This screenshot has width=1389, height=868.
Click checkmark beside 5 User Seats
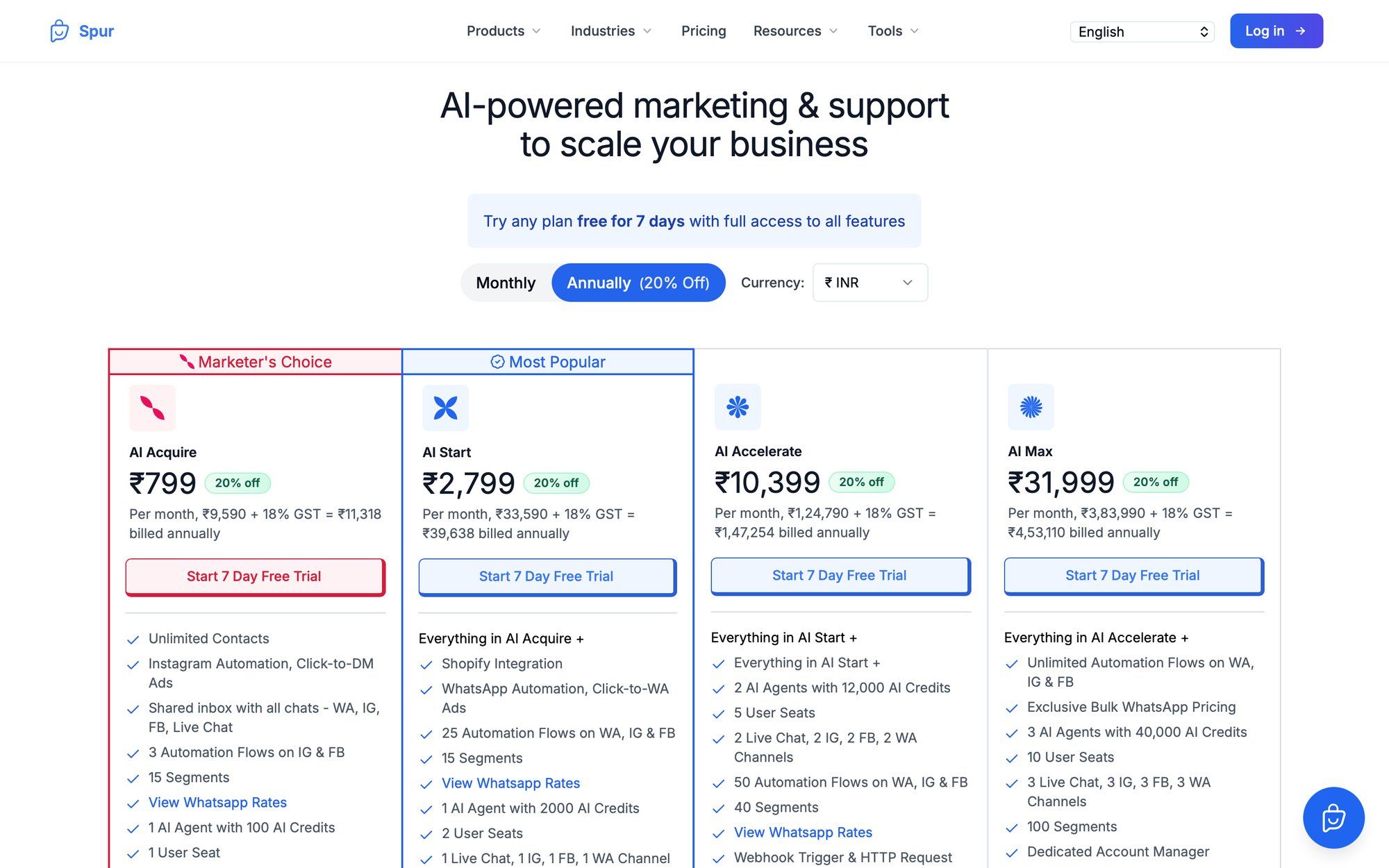[x=719, y=714]
